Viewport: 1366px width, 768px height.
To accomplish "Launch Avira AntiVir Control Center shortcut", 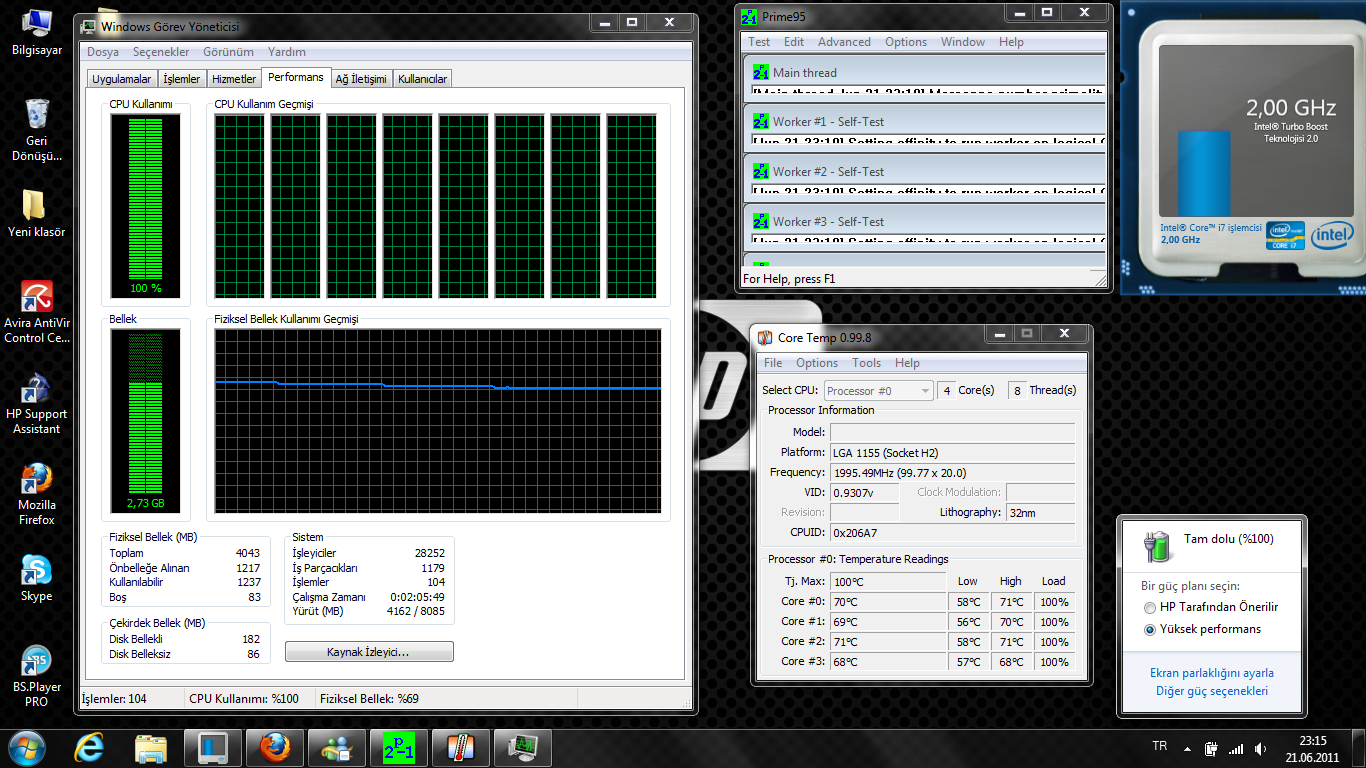I will click(x=37, y=311).
